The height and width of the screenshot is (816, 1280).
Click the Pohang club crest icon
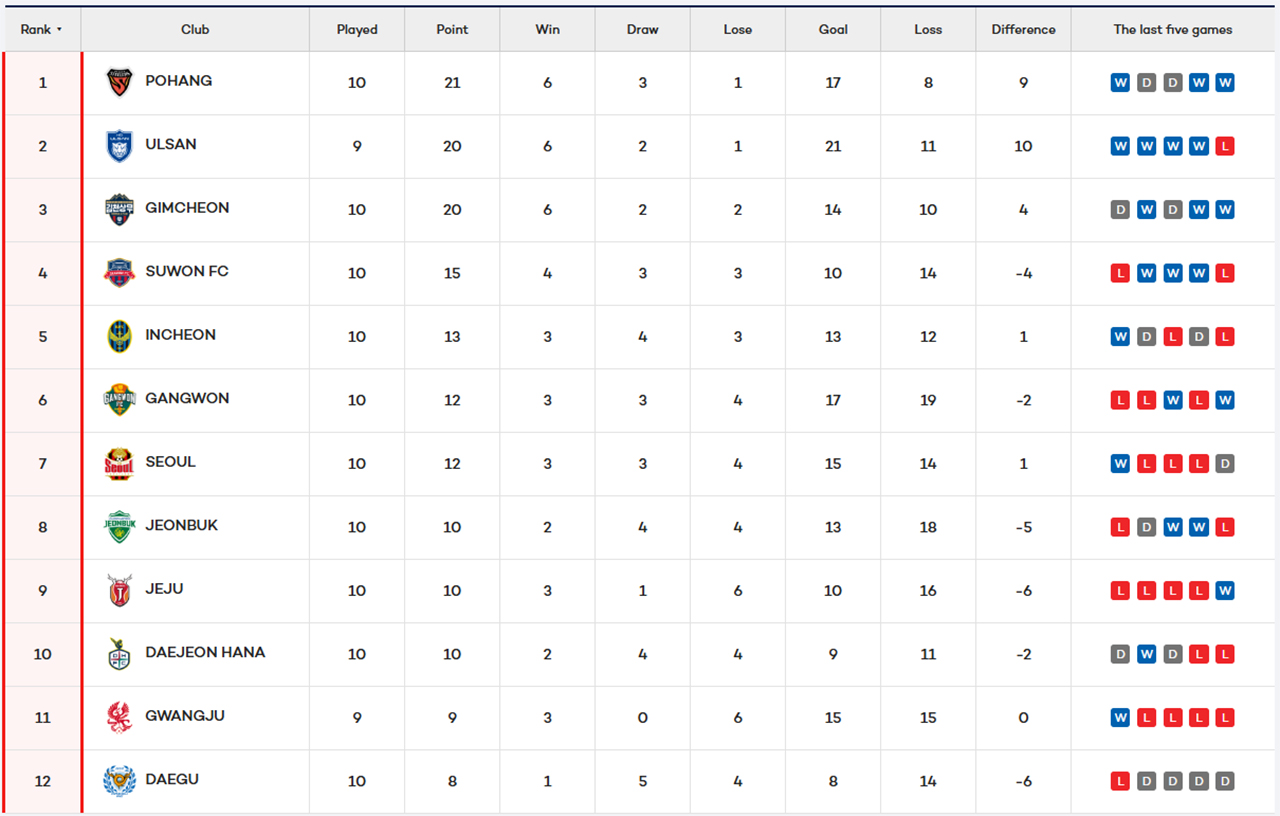[x=119, y=82]
